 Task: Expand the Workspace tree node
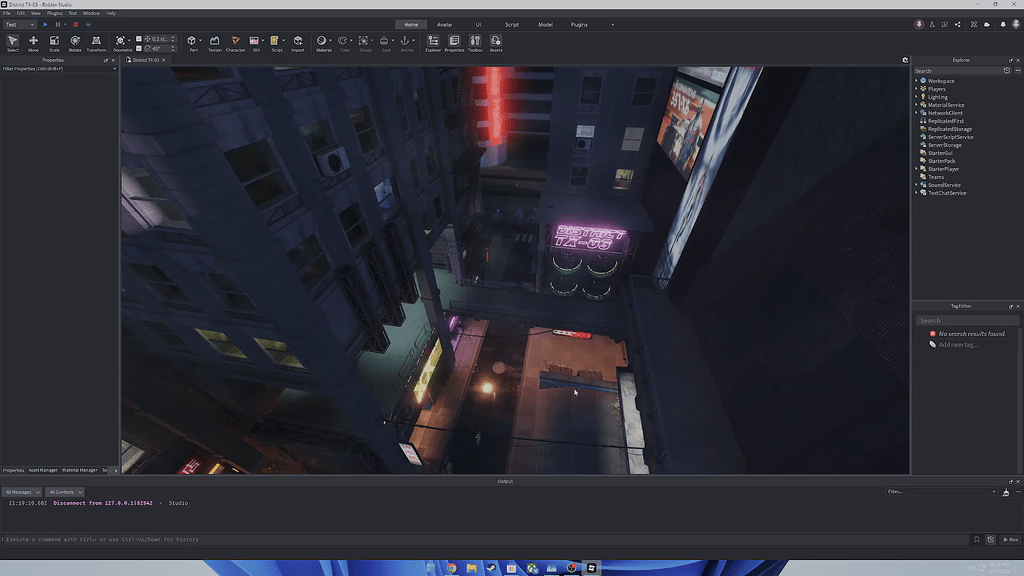tap(916, 81)
